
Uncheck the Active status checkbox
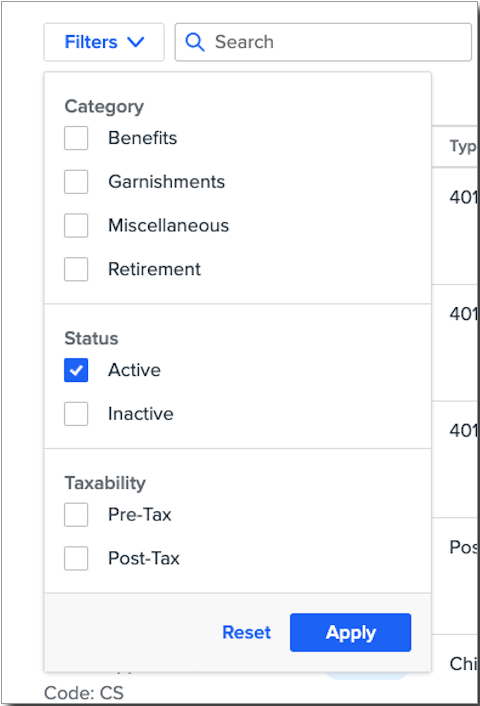[76, 370]
